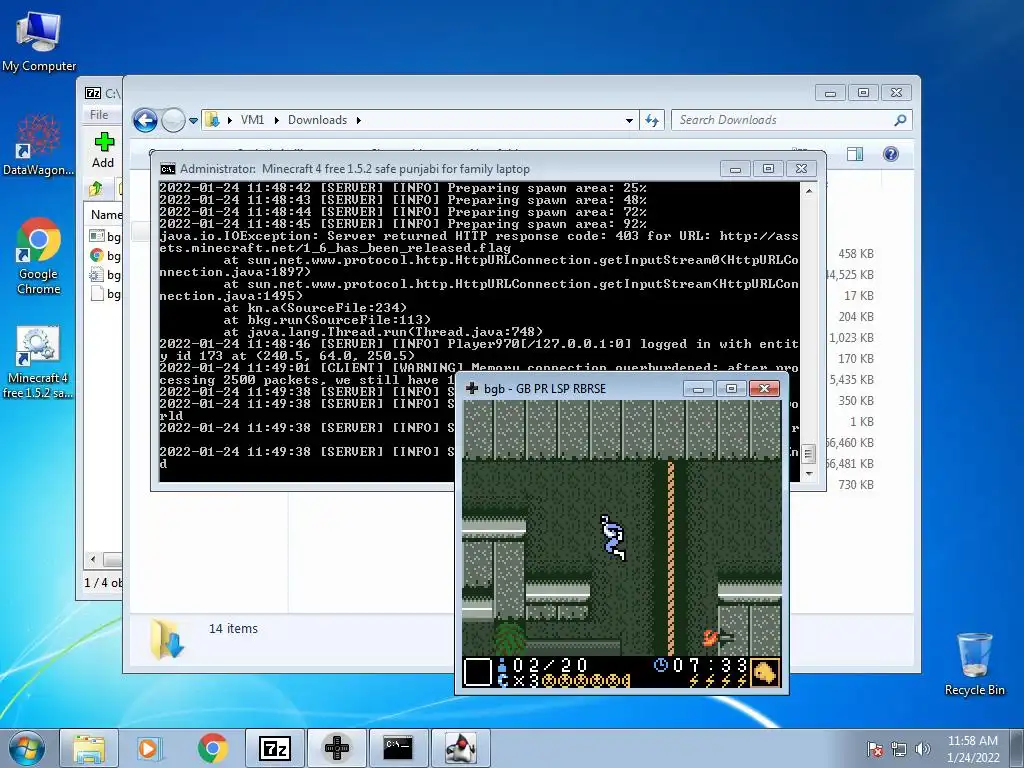Select the 1,023 KB file row
The height and width of the screenshot is (768, 1024).
(852, 338)
